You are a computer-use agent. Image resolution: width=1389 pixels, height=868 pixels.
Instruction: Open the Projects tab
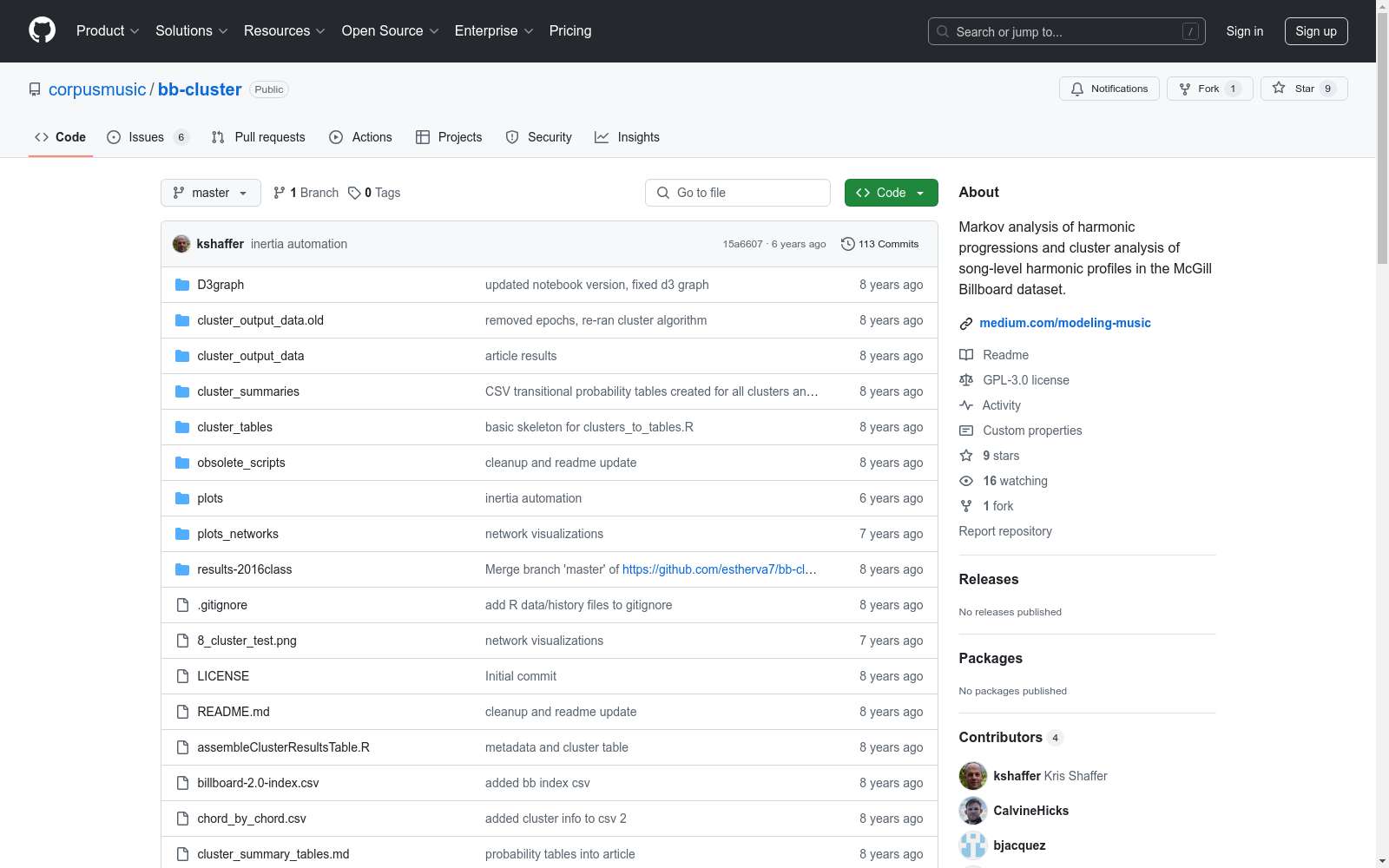click(449, 137)
